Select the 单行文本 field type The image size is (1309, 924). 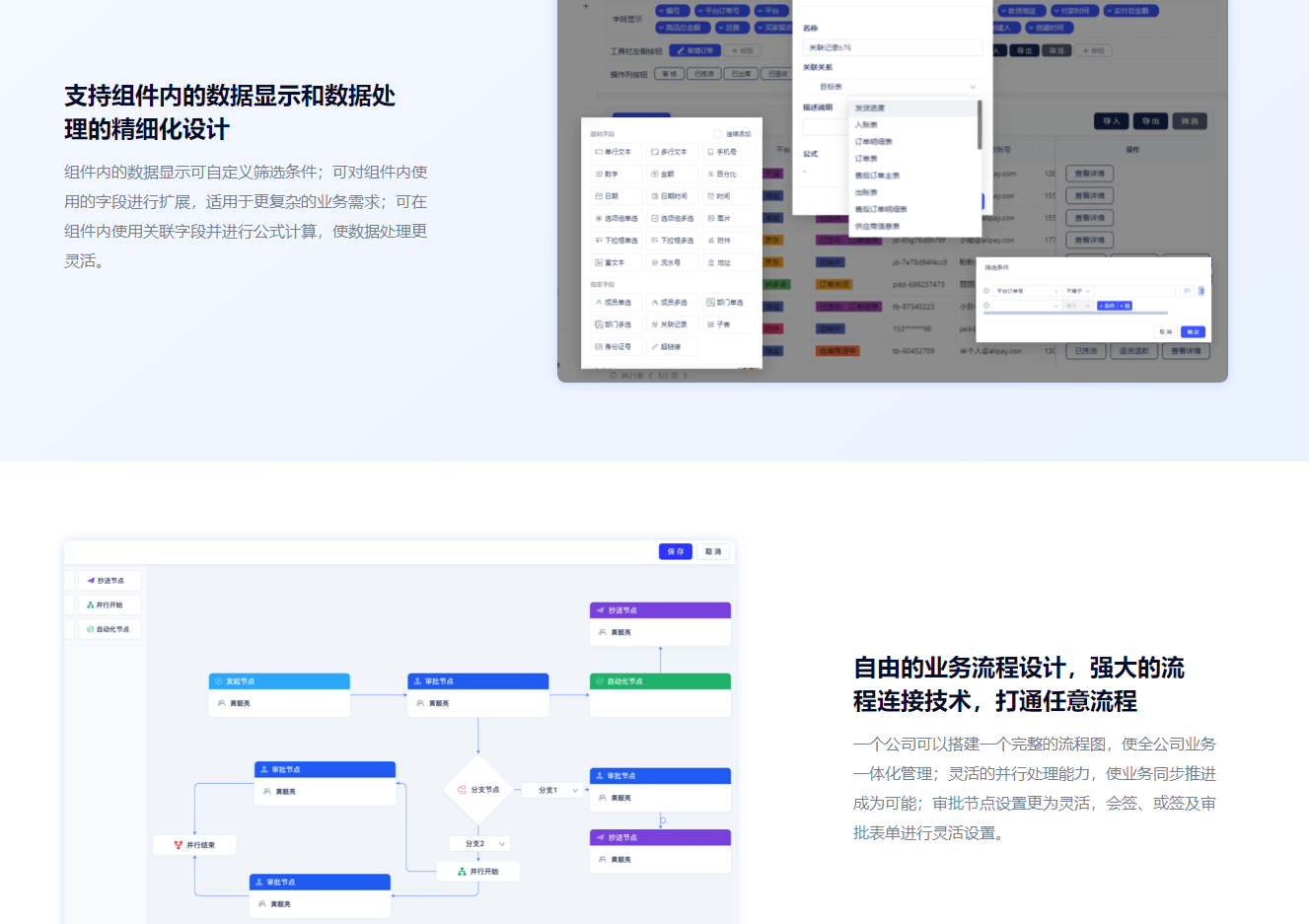[x=617, y=152]
